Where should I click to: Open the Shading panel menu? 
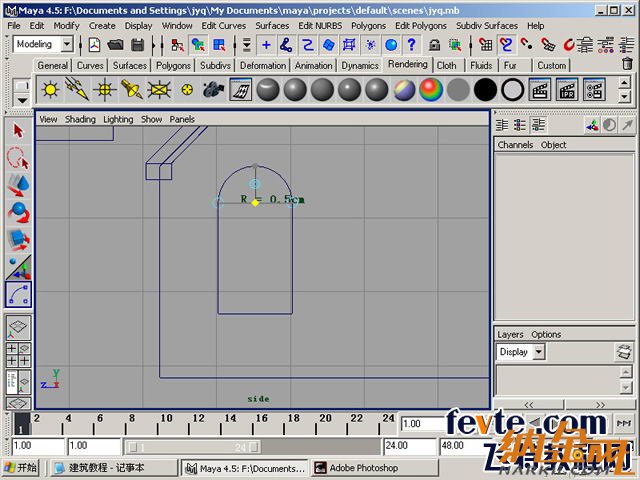(80, 119)
